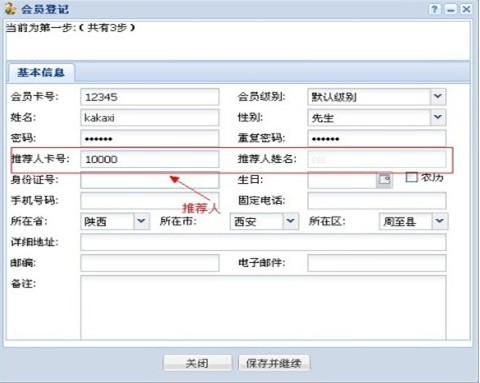Focus the 固定电话 input field

tap(377, 201)
